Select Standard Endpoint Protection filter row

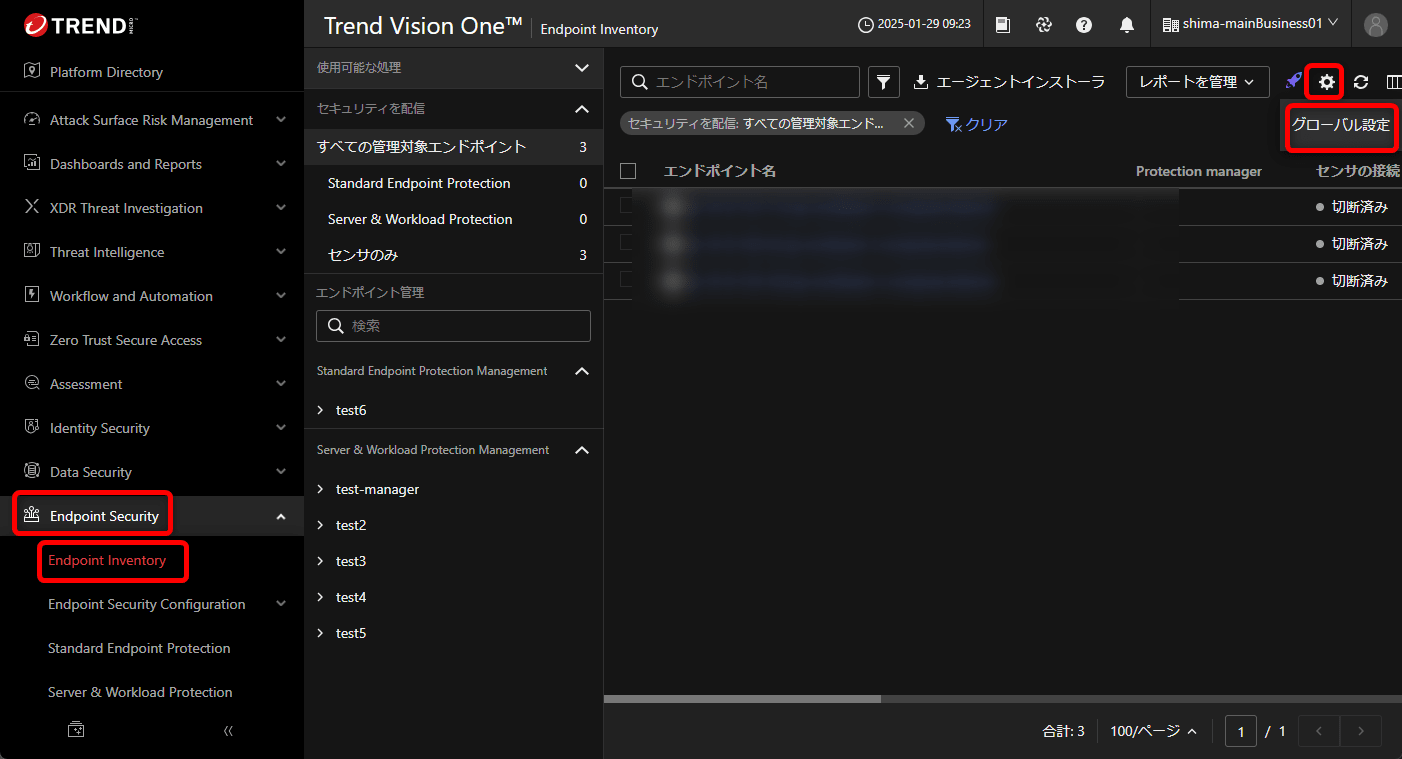pos(453,183)
